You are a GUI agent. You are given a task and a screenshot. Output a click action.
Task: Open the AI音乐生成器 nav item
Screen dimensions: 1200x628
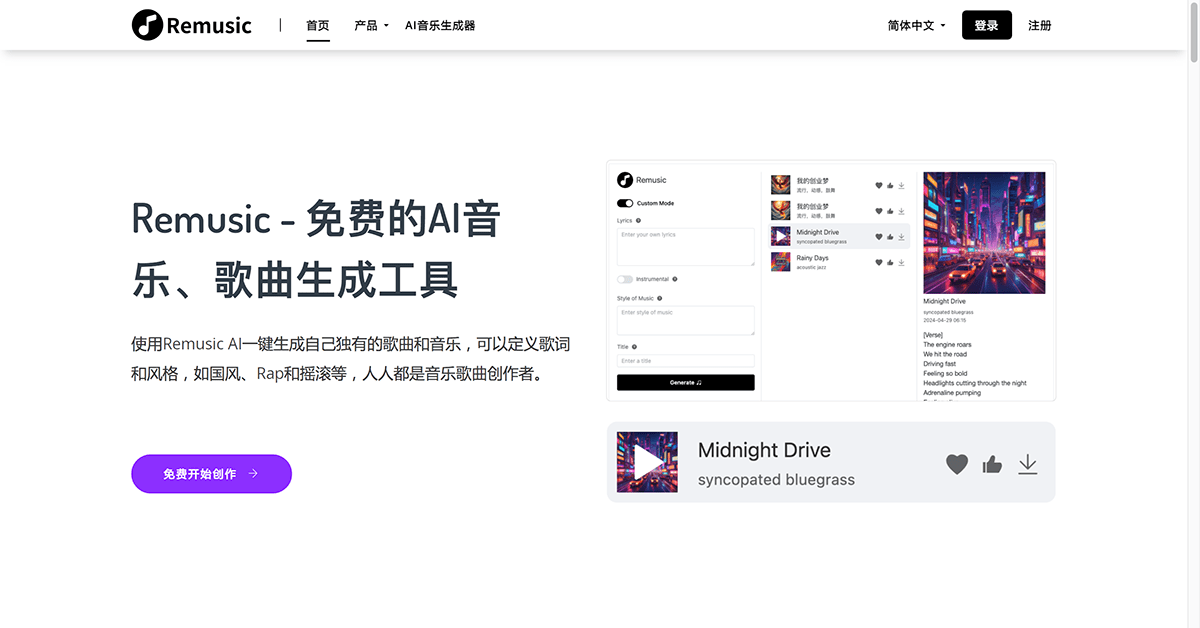(440, 25)
